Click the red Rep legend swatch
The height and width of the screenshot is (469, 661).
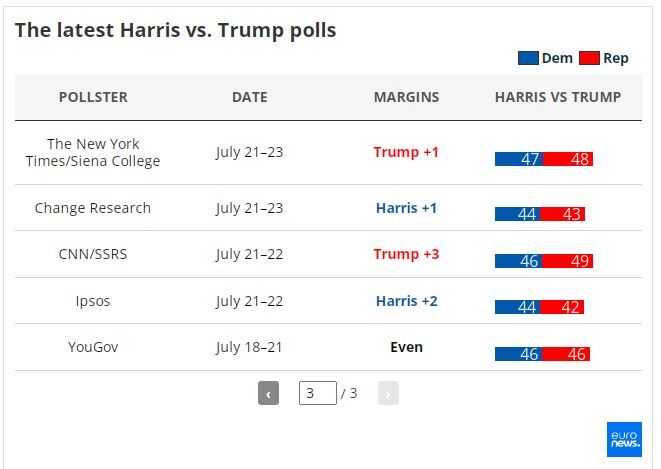(x=589, y=58)
